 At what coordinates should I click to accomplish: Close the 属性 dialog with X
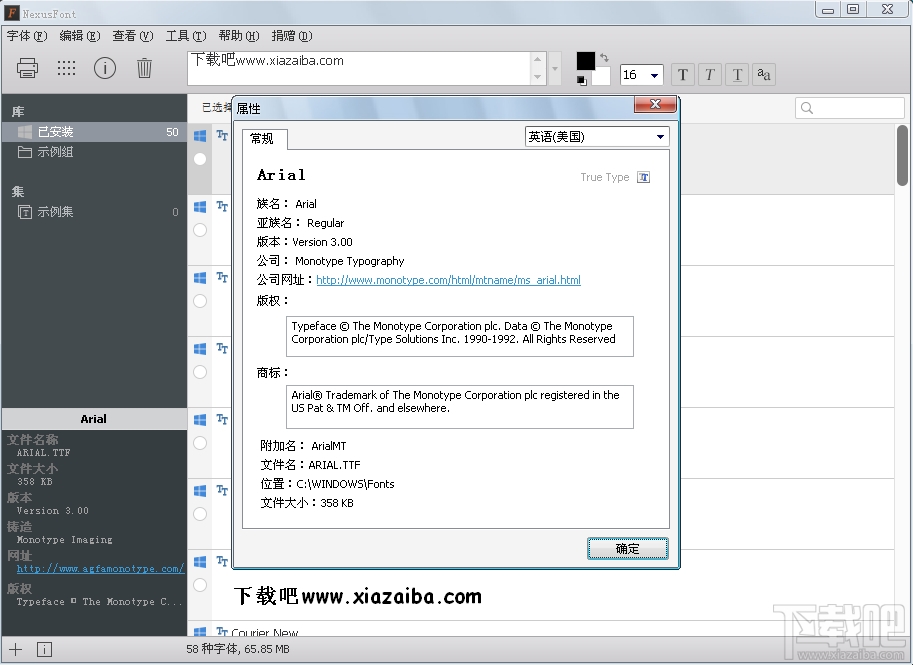coord(655,104)
